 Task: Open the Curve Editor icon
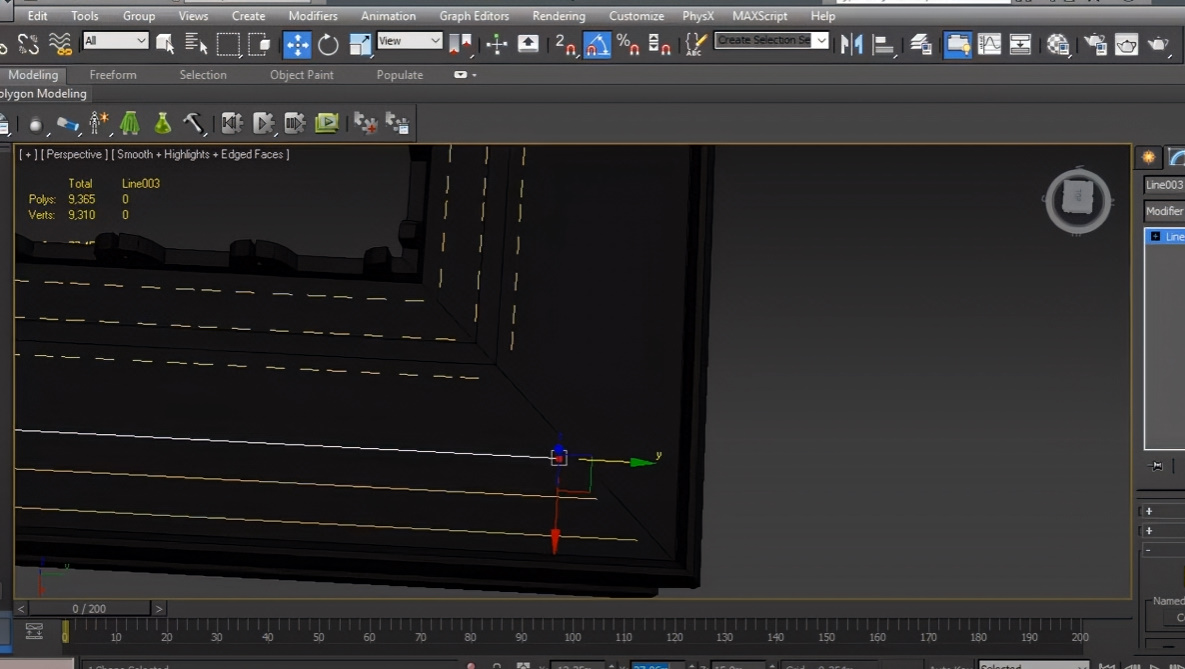pos(989,45)
